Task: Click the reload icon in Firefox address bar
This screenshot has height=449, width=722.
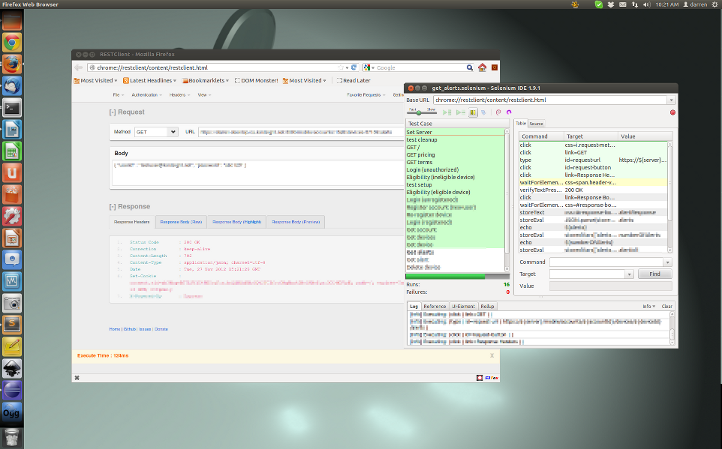Action: click(354, 68)
